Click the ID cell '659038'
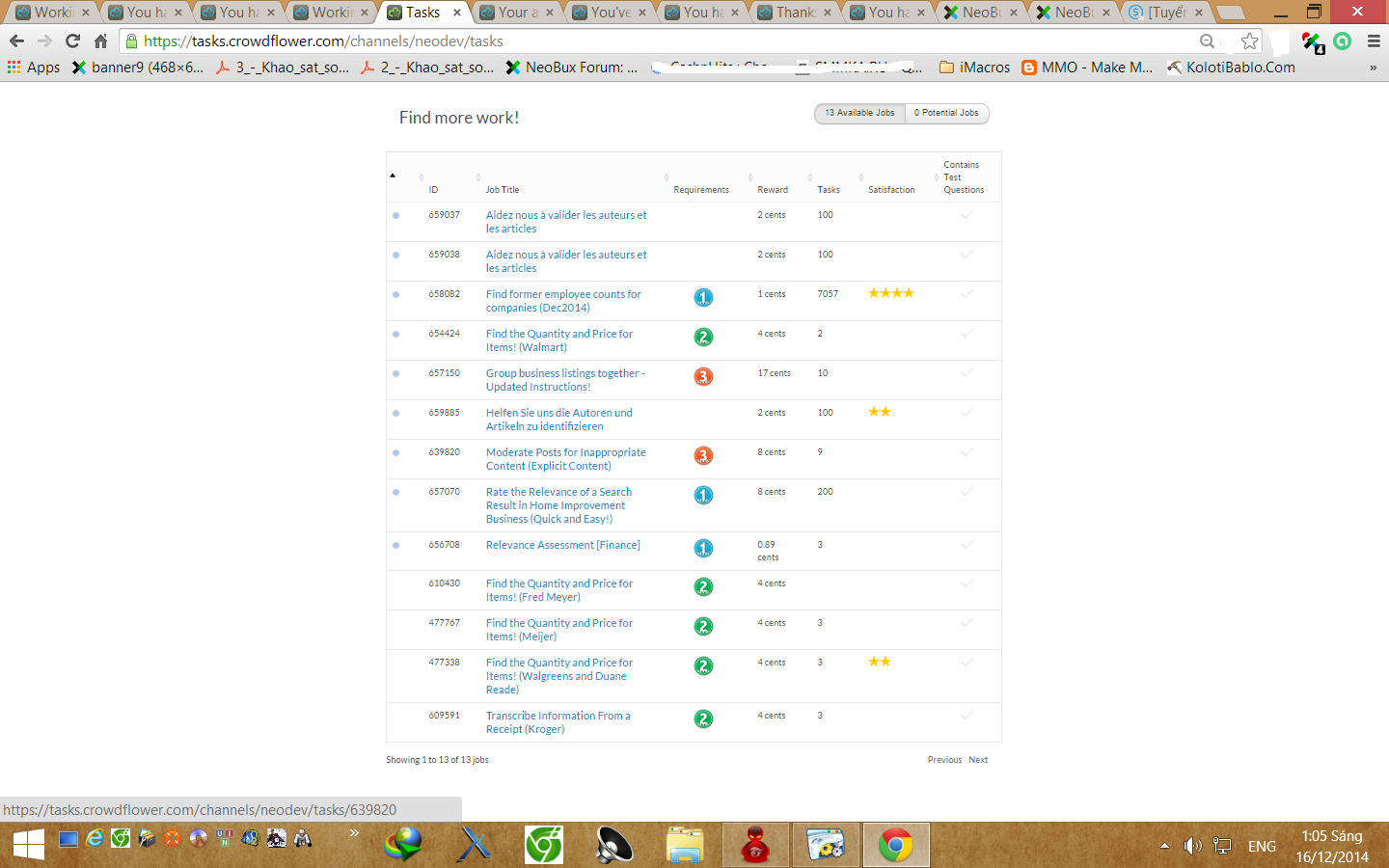Image resolution: width=1389 pixels, height=868 pixels. 445,255
